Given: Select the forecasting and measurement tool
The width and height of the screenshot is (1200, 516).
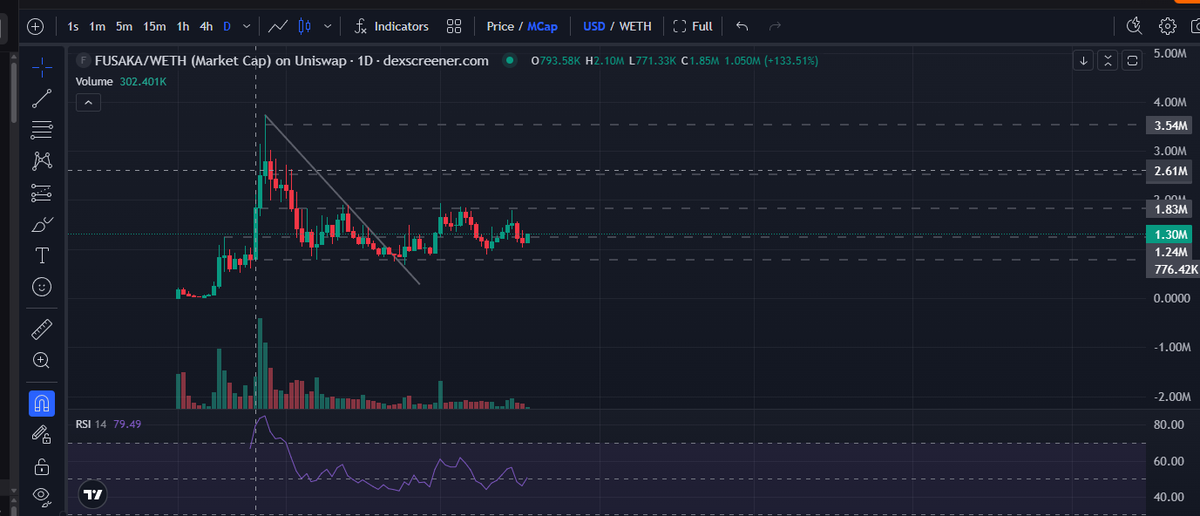Looking at the screenshot, I should coord(41,192).
